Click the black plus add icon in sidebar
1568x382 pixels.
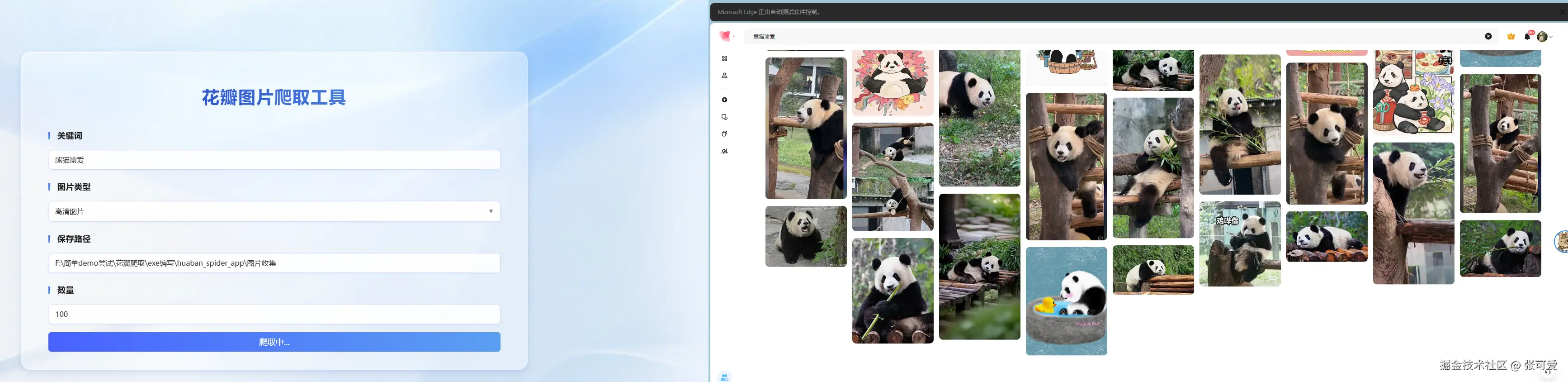coord(724,100)
